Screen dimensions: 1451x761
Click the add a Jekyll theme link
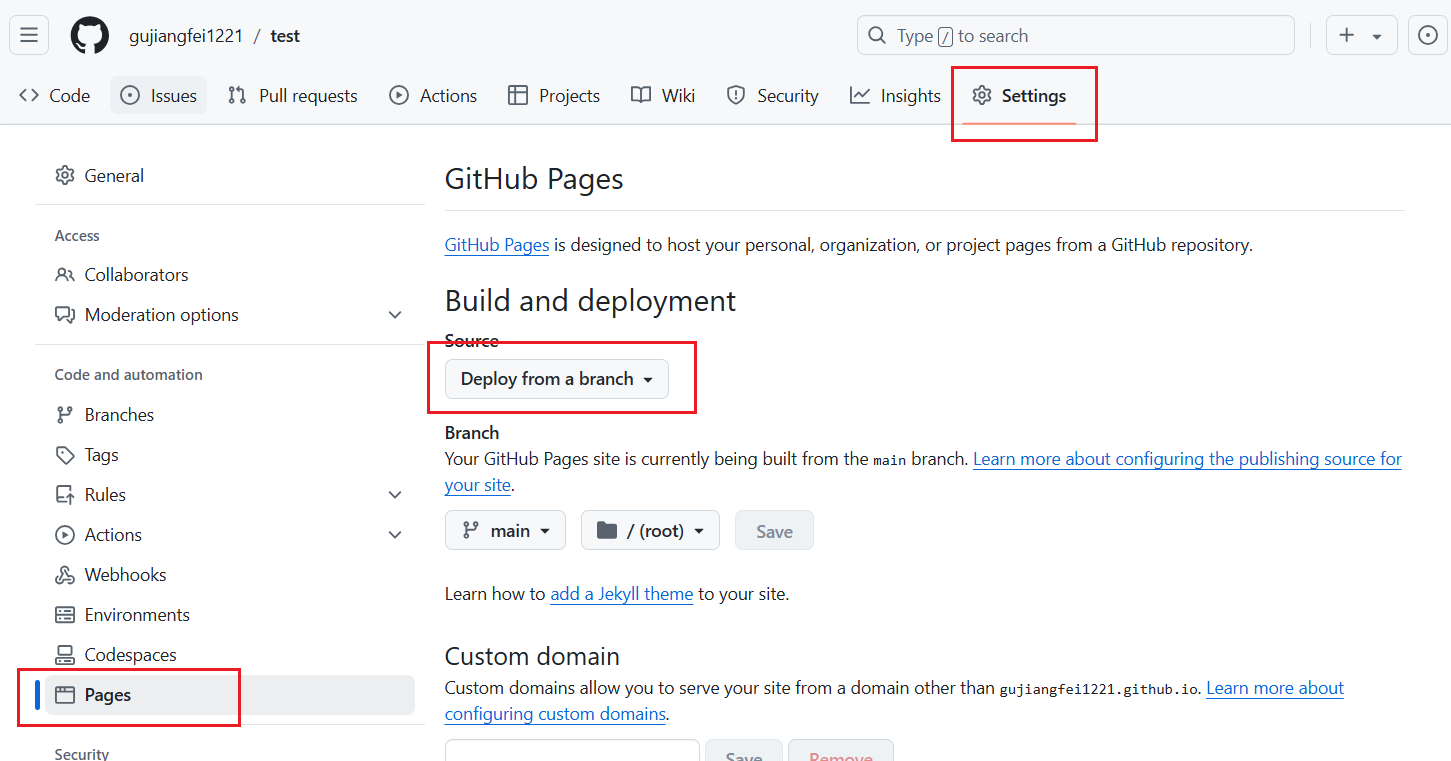[621, 594]
